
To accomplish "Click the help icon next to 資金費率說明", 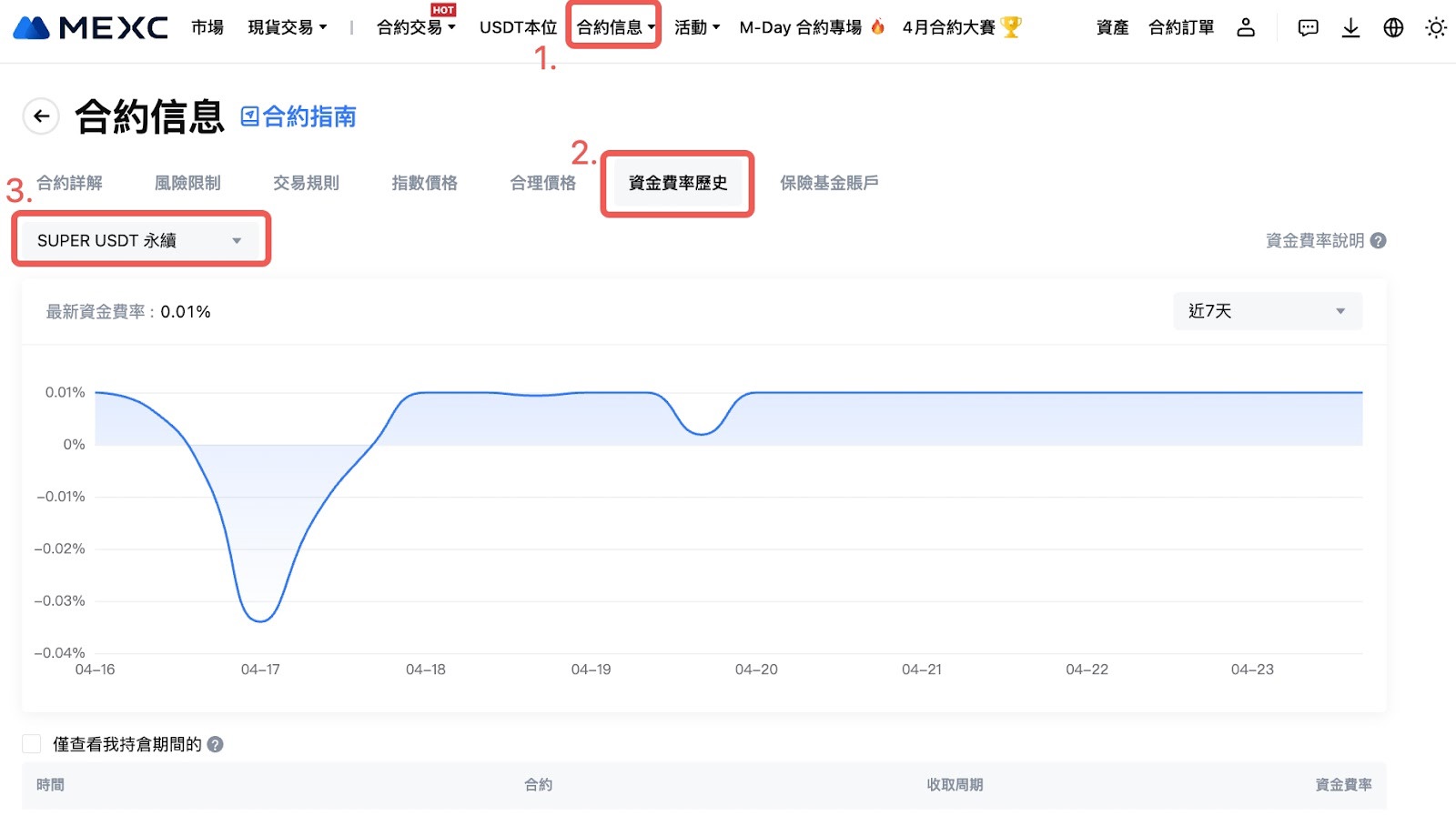I will [x=1379, y=241].
